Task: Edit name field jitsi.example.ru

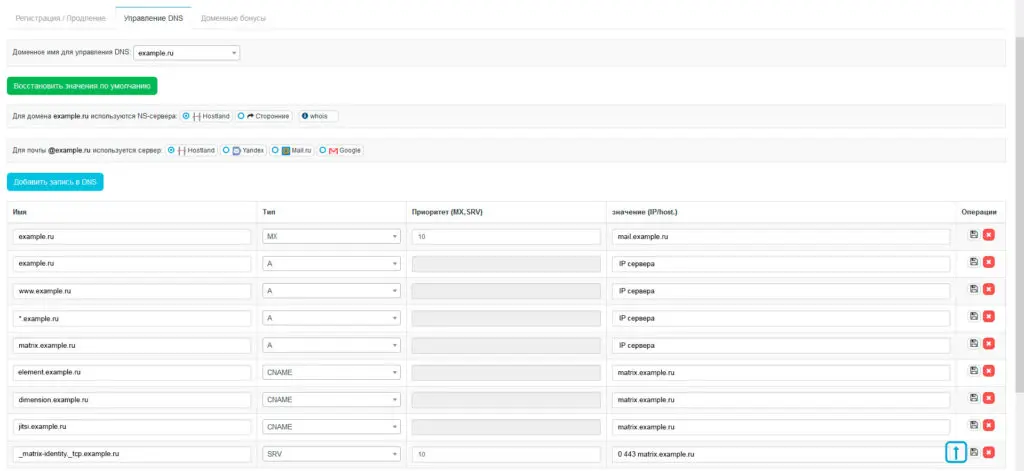Action: [132, 427]
